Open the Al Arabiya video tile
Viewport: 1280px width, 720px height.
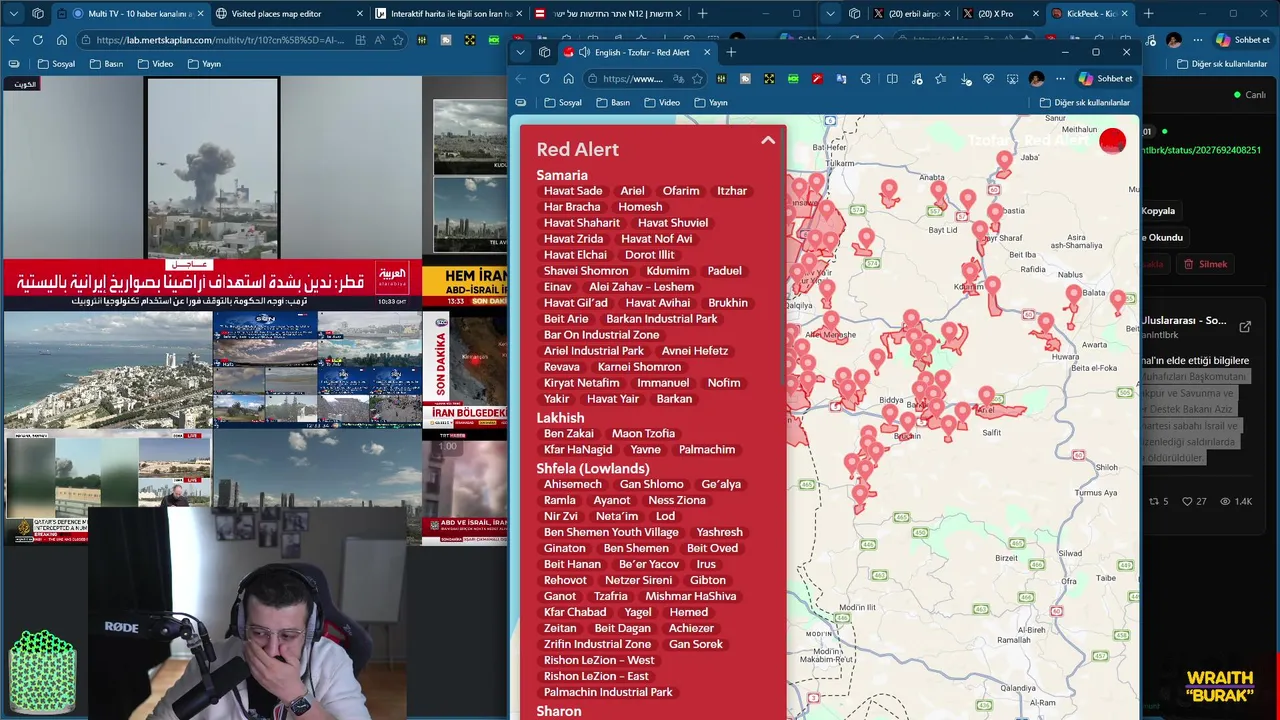[x=212, y=193]
